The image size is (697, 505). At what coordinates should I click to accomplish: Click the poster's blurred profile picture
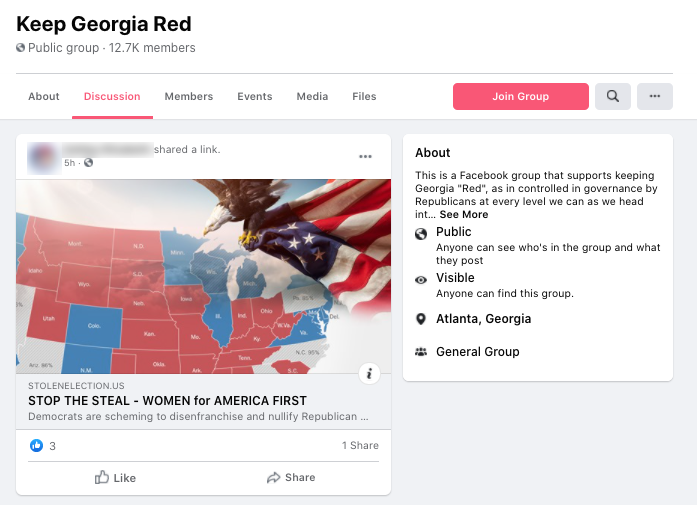43,156
